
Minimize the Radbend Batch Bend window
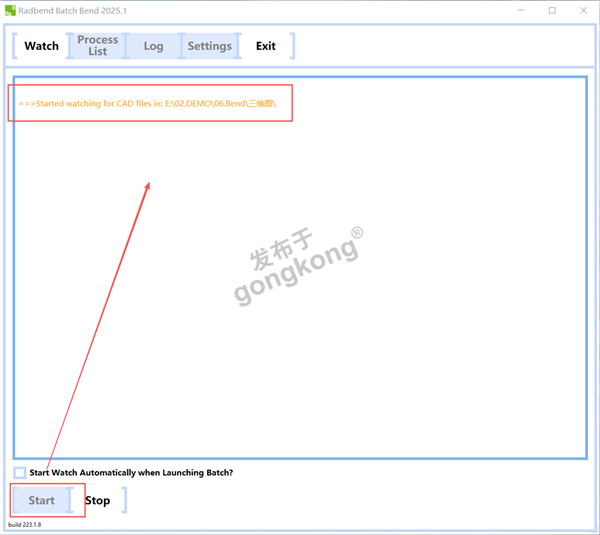[521, 10]
